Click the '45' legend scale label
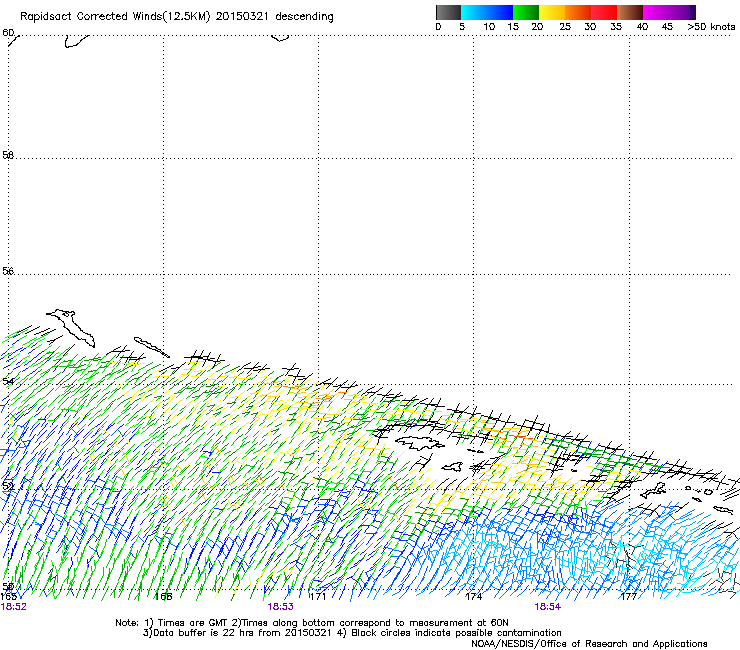Screen dimensions: 740x650 [x=667, y=27]
